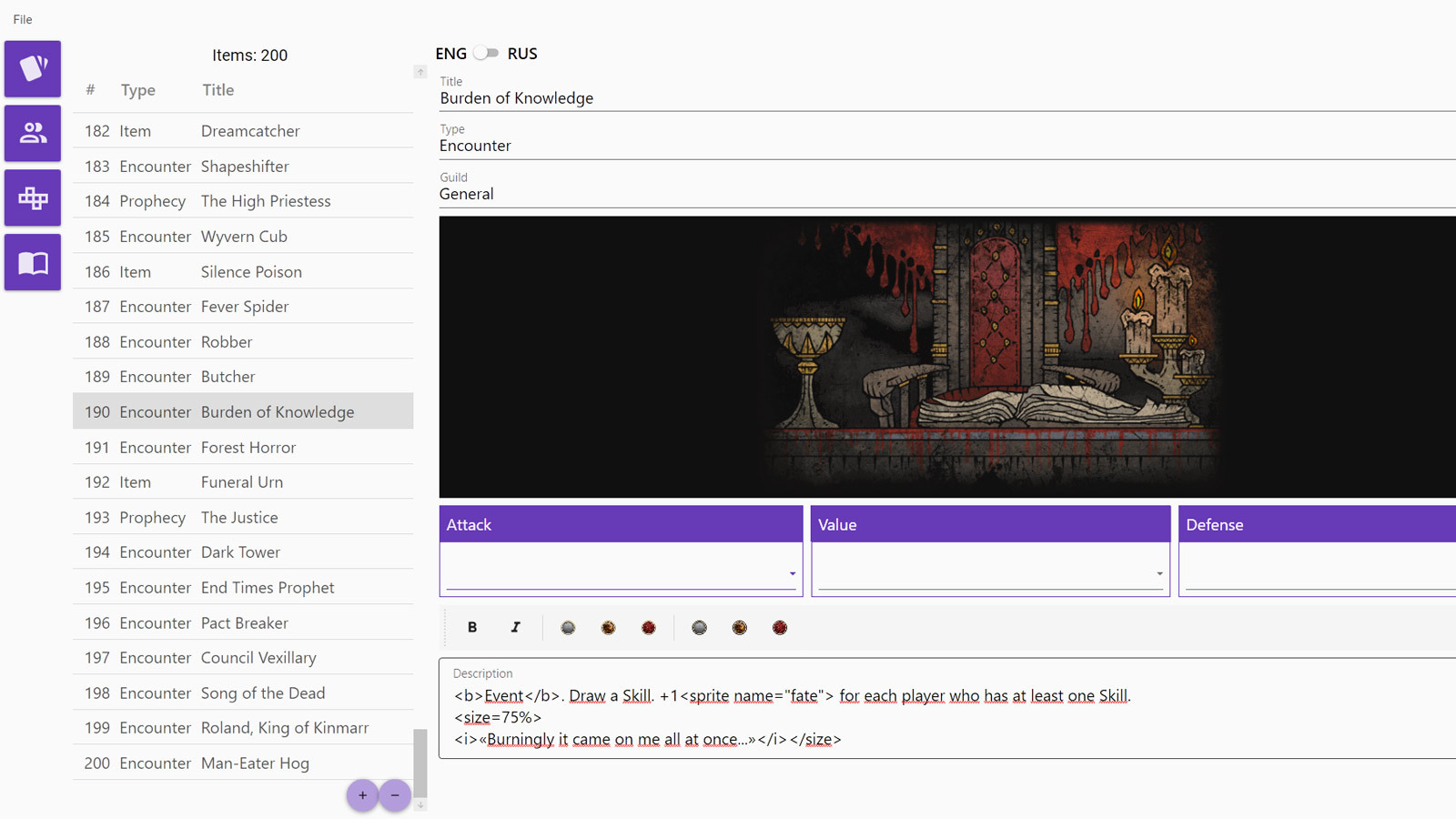Click the Guild field showing General
The image size is (1456, 819).
tap(947, 194)
